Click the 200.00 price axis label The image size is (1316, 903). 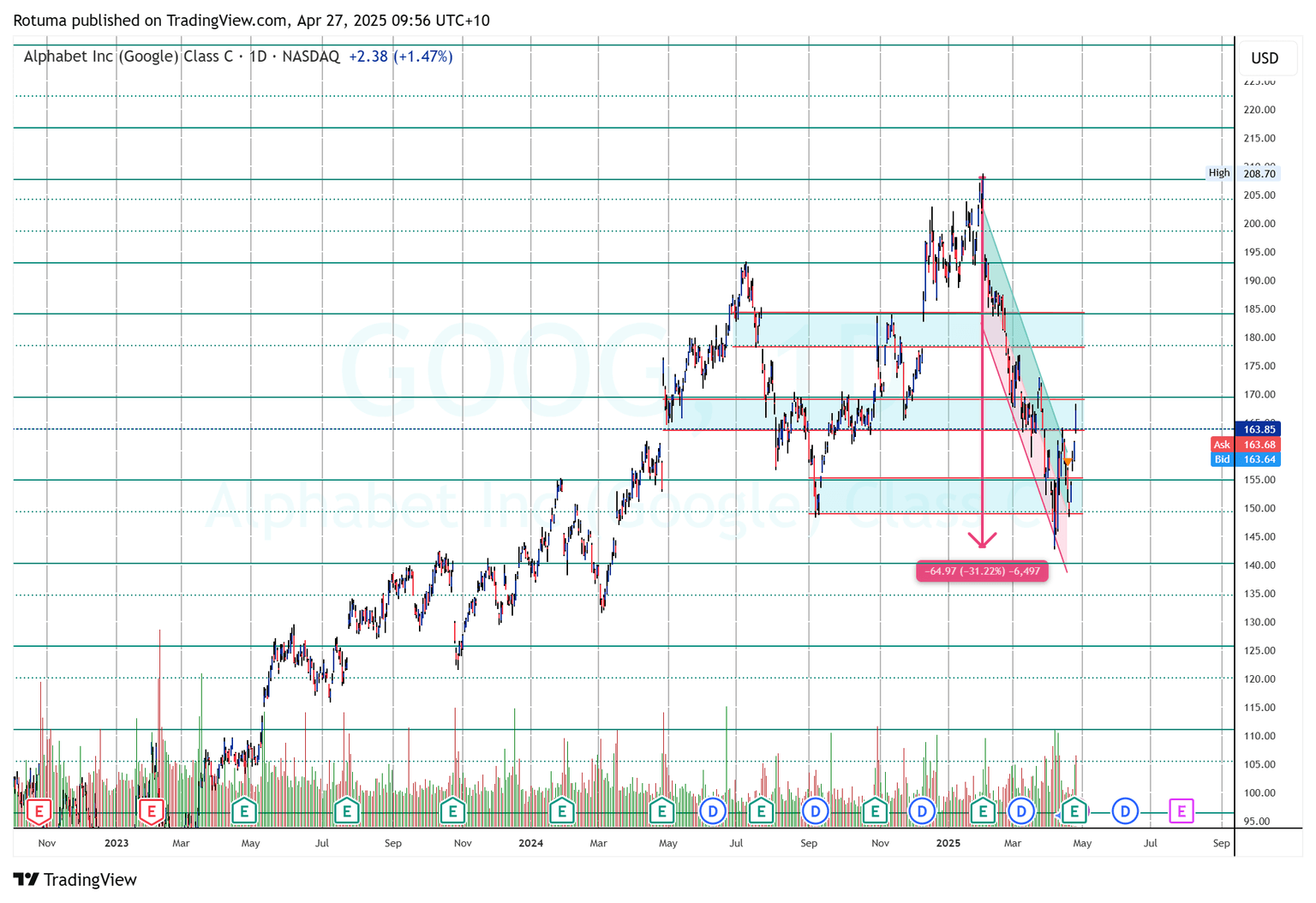(x=1259, y=224)
